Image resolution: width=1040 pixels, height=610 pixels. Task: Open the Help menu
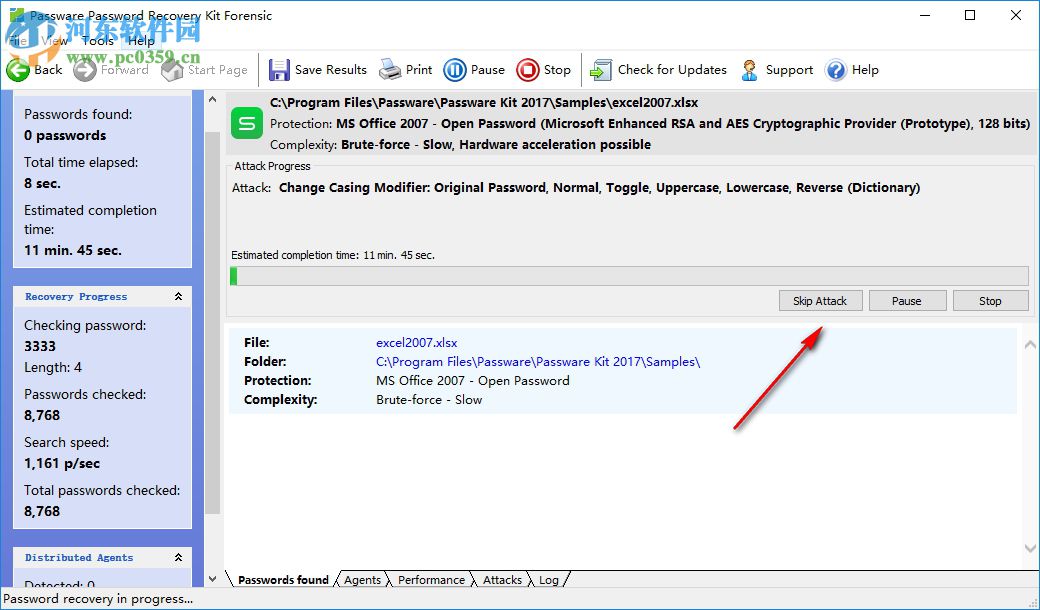pos(141,40)
